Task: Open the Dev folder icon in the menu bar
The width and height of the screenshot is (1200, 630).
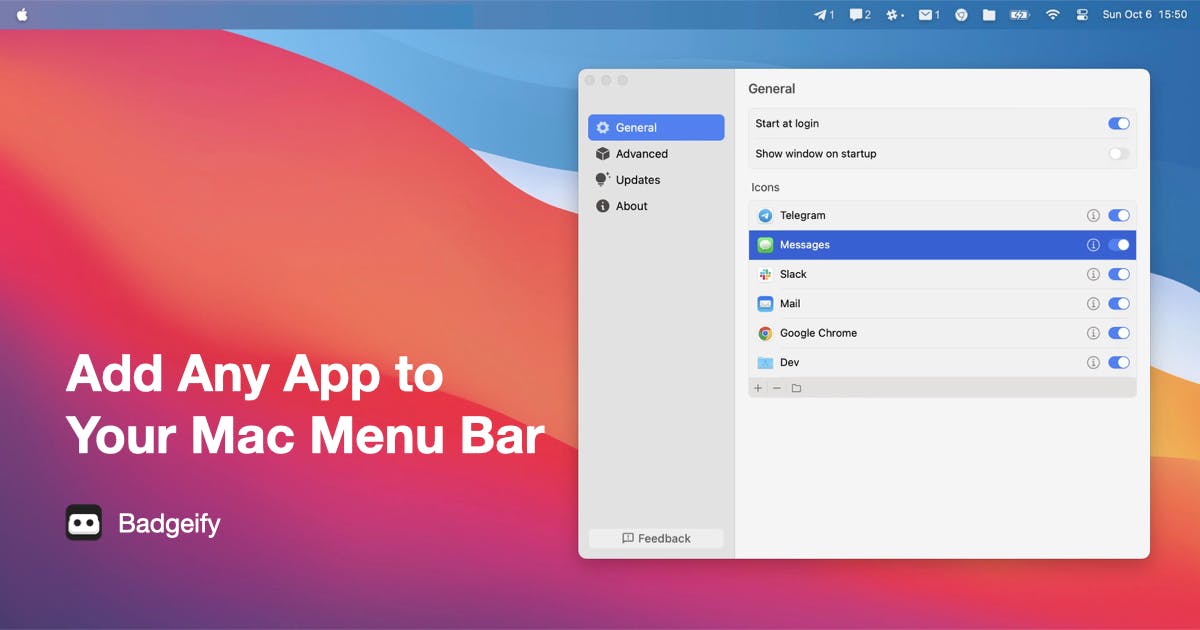Action: click(989, 15)
